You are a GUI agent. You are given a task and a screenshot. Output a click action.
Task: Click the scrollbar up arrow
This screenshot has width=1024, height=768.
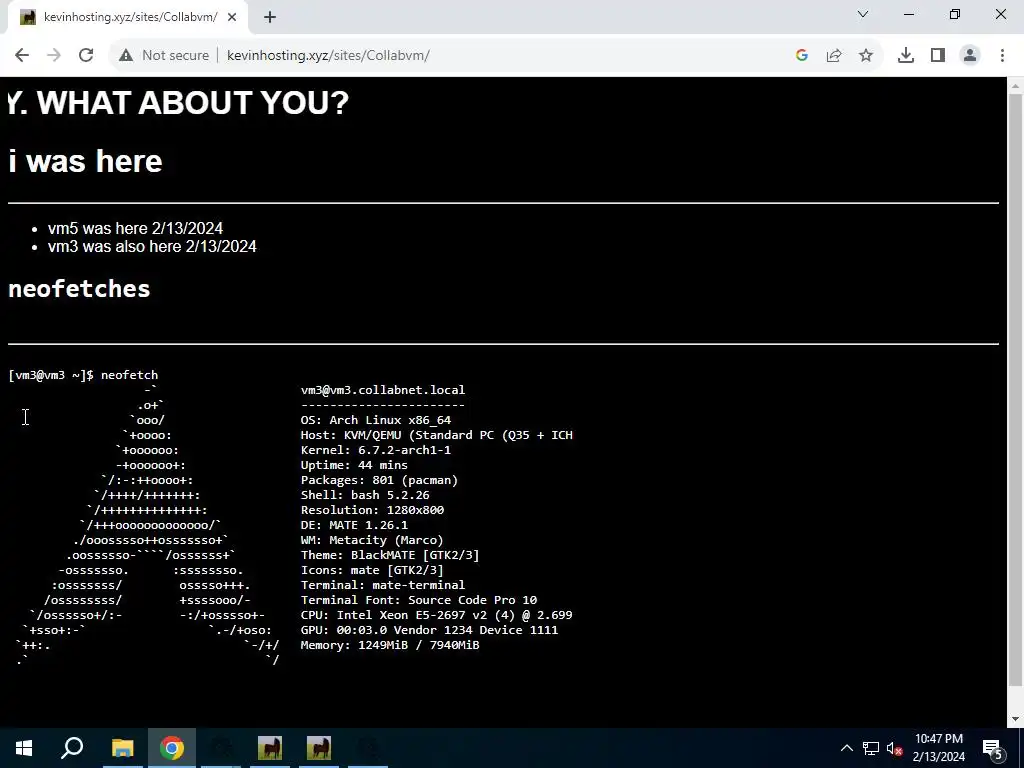pos(1015,86)
